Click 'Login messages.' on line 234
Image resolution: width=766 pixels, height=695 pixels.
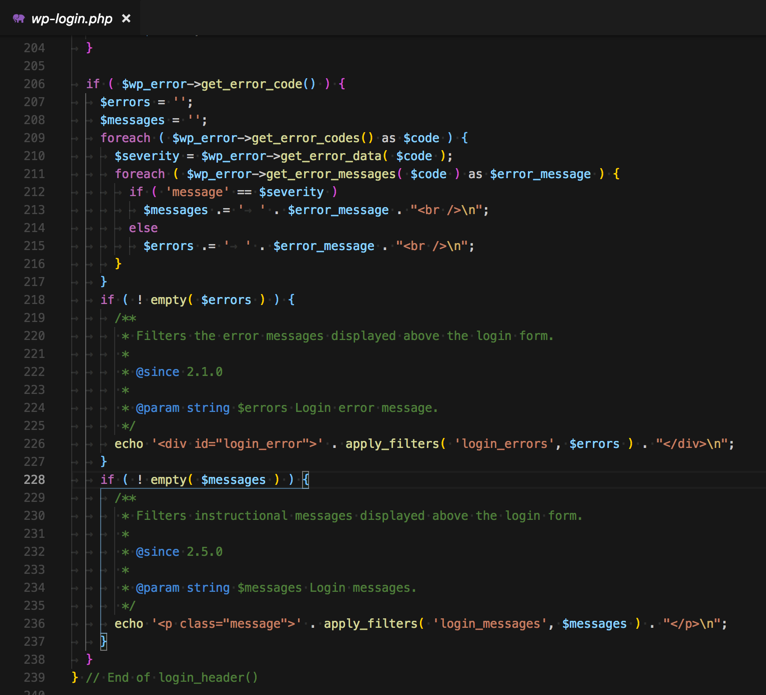[363, 588]
